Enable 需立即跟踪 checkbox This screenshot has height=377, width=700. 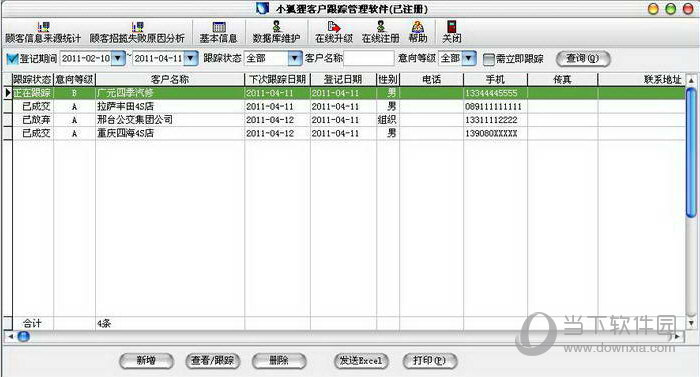[489, 59]
